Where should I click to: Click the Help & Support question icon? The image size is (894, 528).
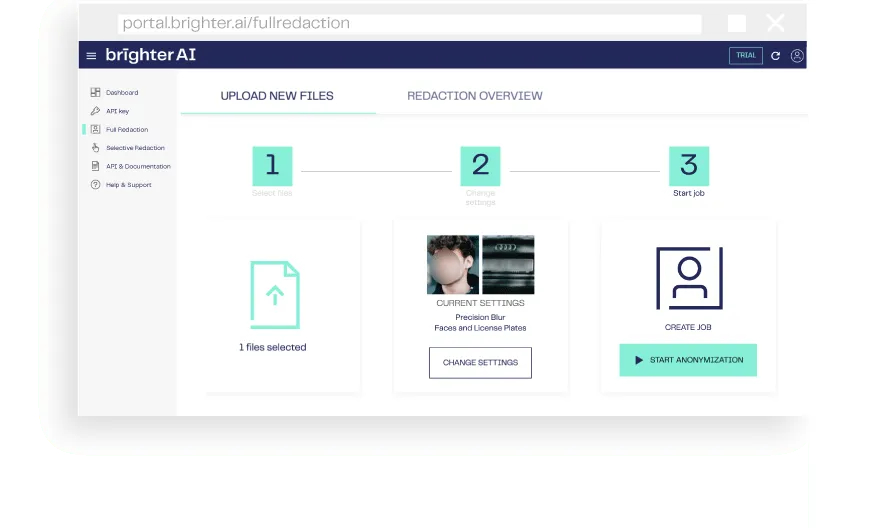click(95, 185)
